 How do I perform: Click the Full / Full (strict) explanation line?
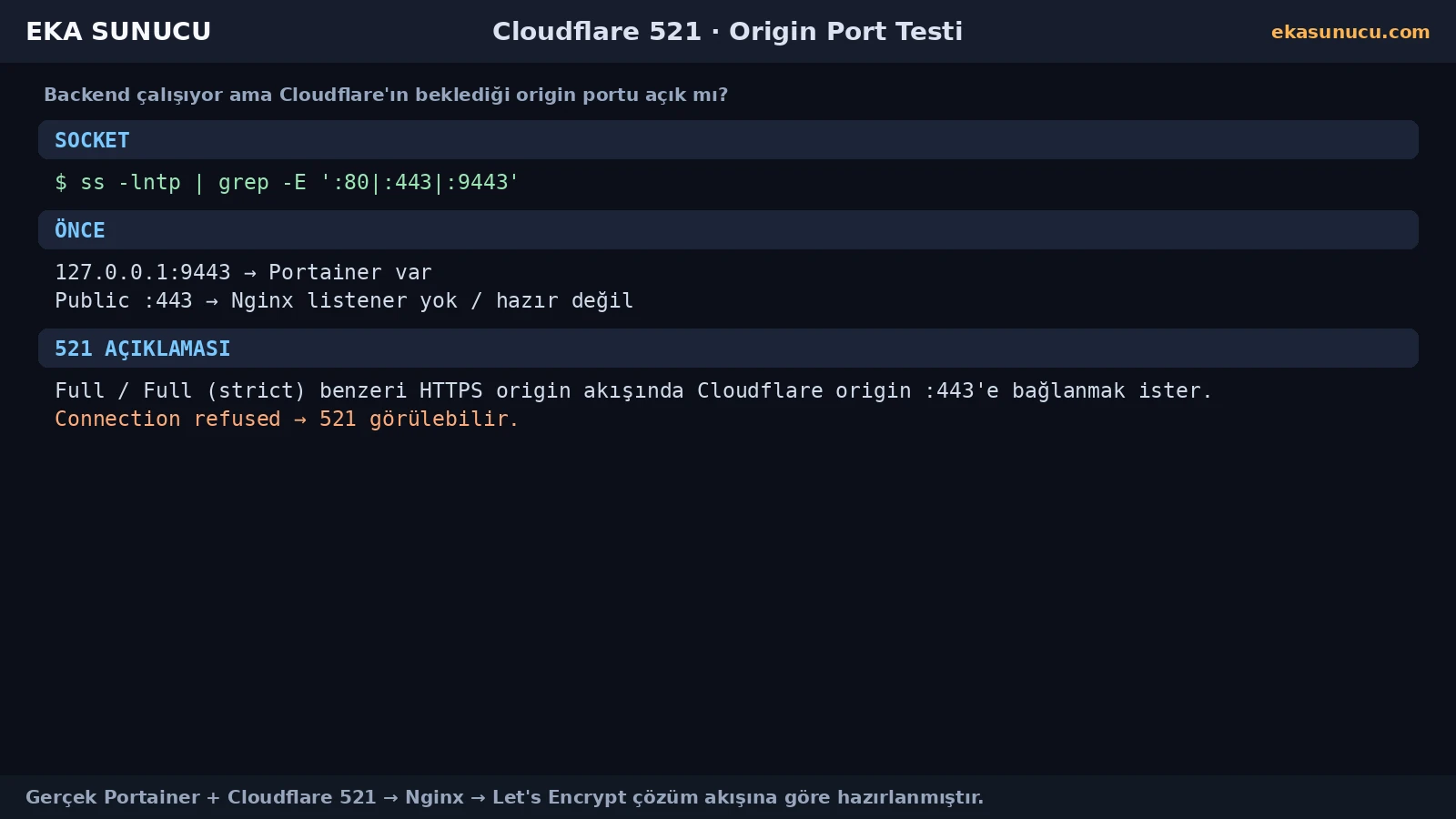(x=633, y=390)
